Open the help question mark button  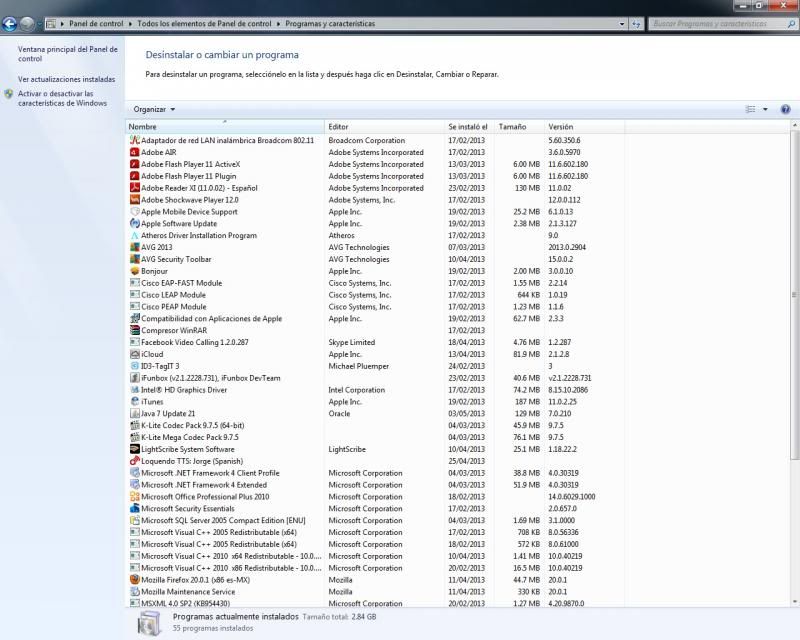tap(786, 109)
